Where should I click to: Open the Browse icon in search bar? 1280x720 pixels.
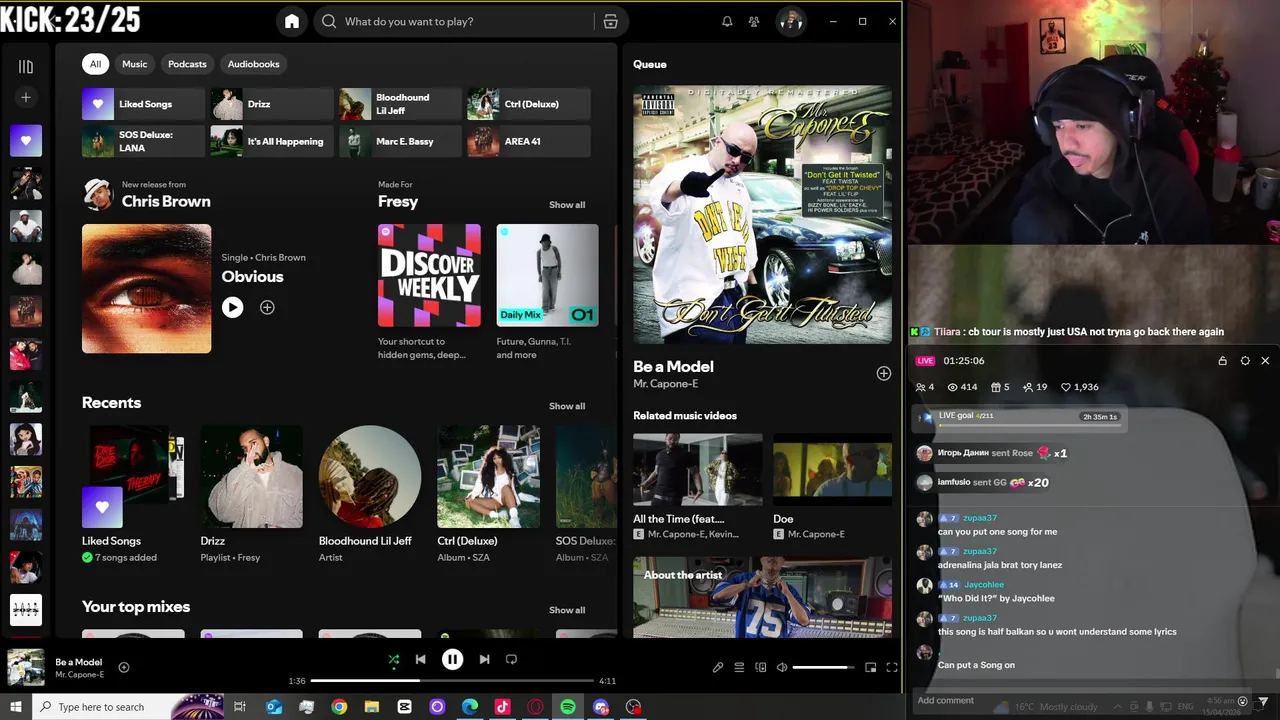point(610,21)
